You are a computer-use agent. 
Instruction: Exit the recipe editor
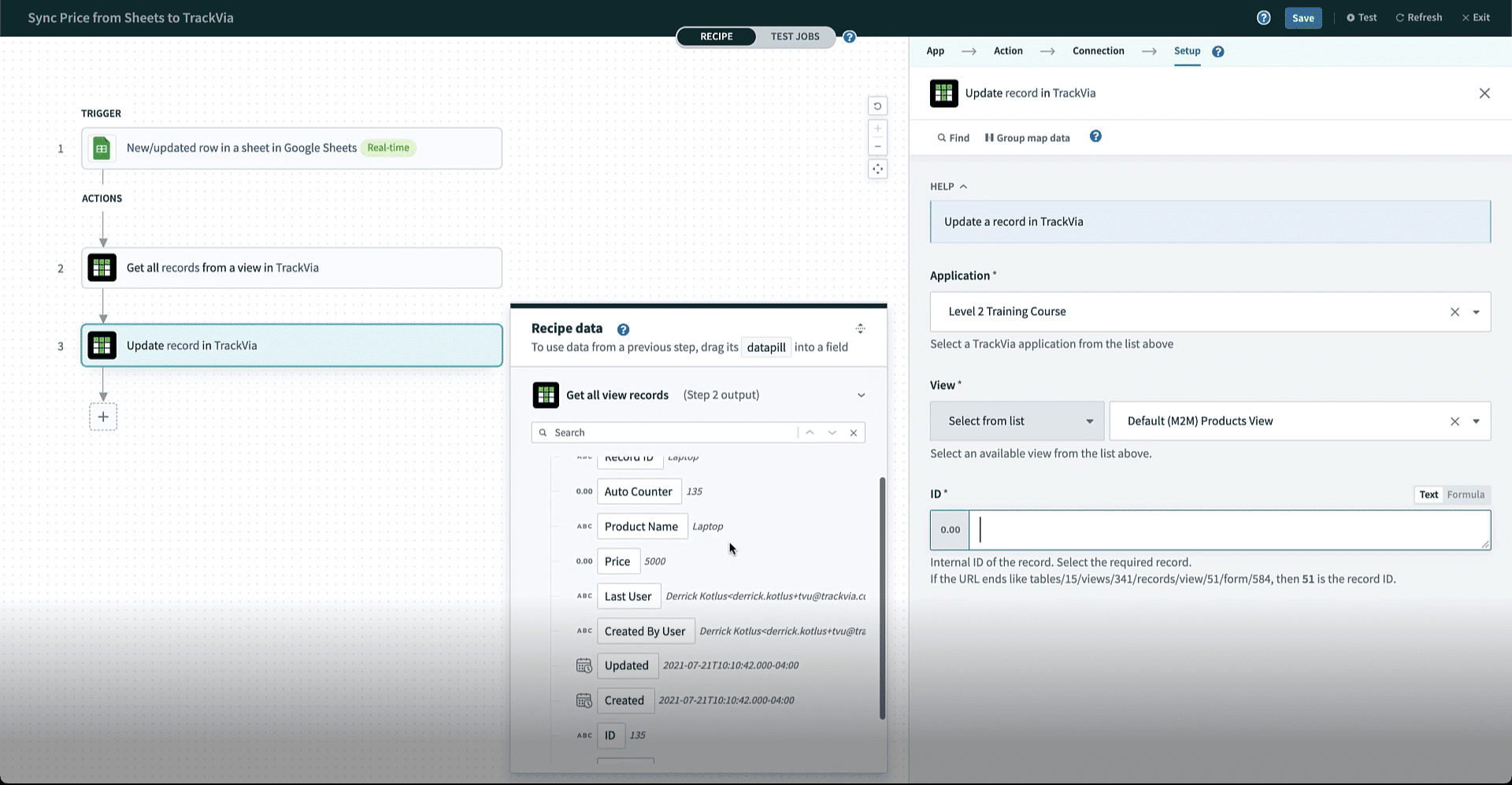coord(1476,17)
